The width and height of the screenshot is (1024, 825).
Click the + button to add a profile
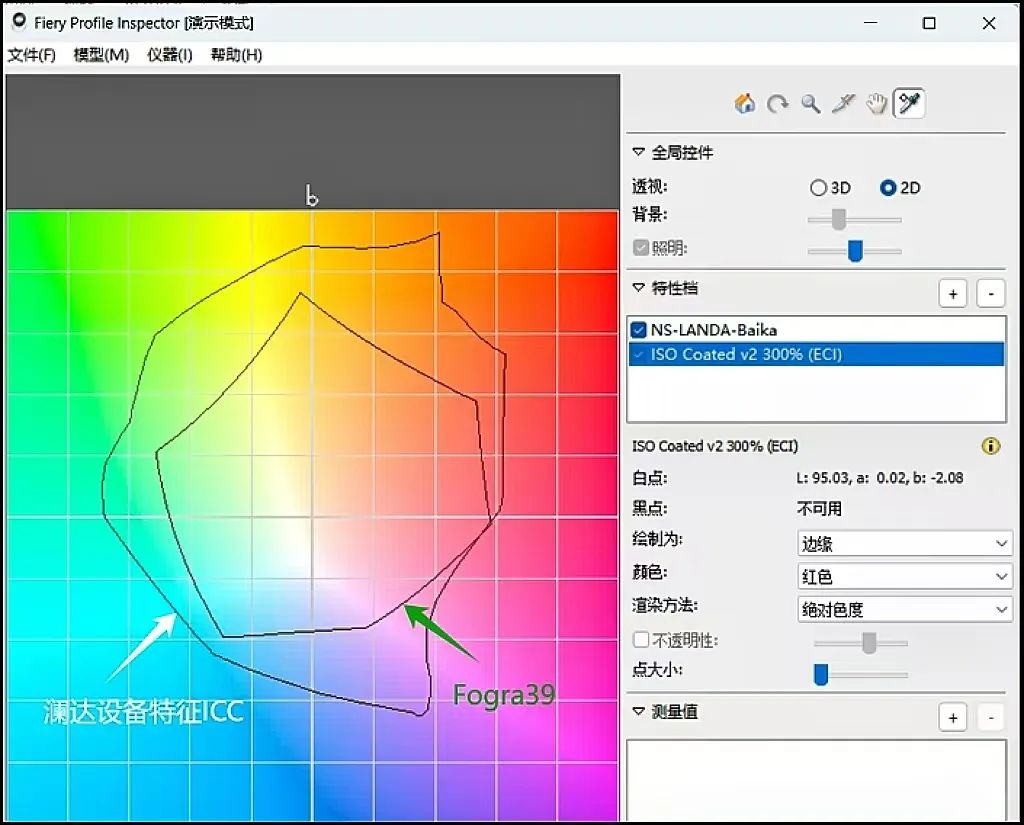952,293
